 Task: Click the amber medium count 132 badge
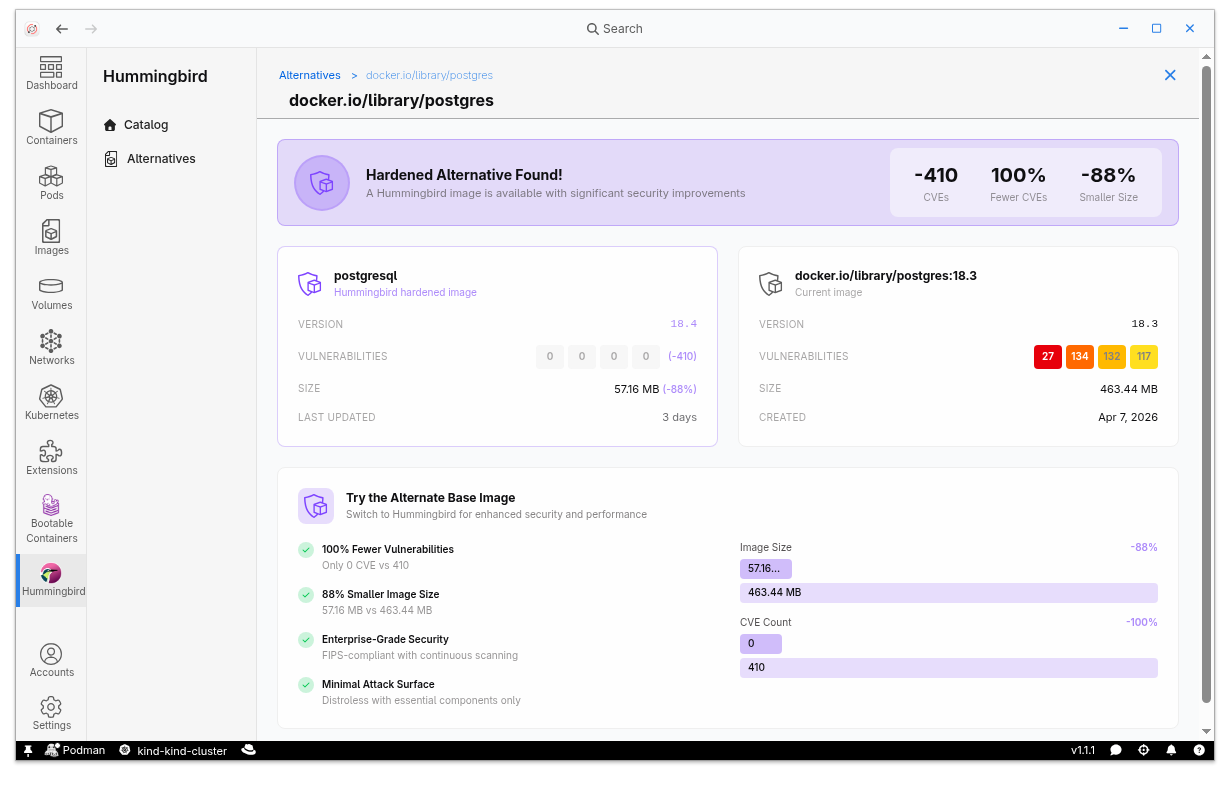pyautogui.click(x=1112, y=357)
